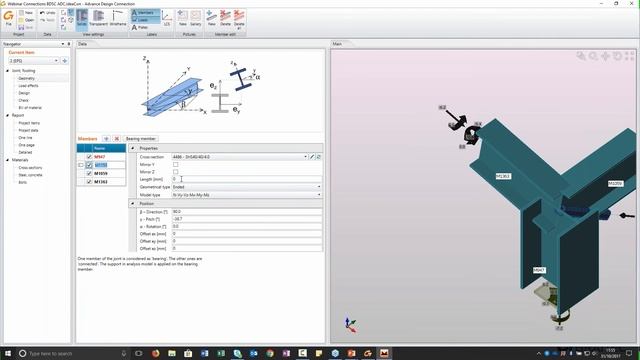Viewport: 640px width, 360px height.
Task: Open Cross-sections under Materials
Action: click(30, 167)
